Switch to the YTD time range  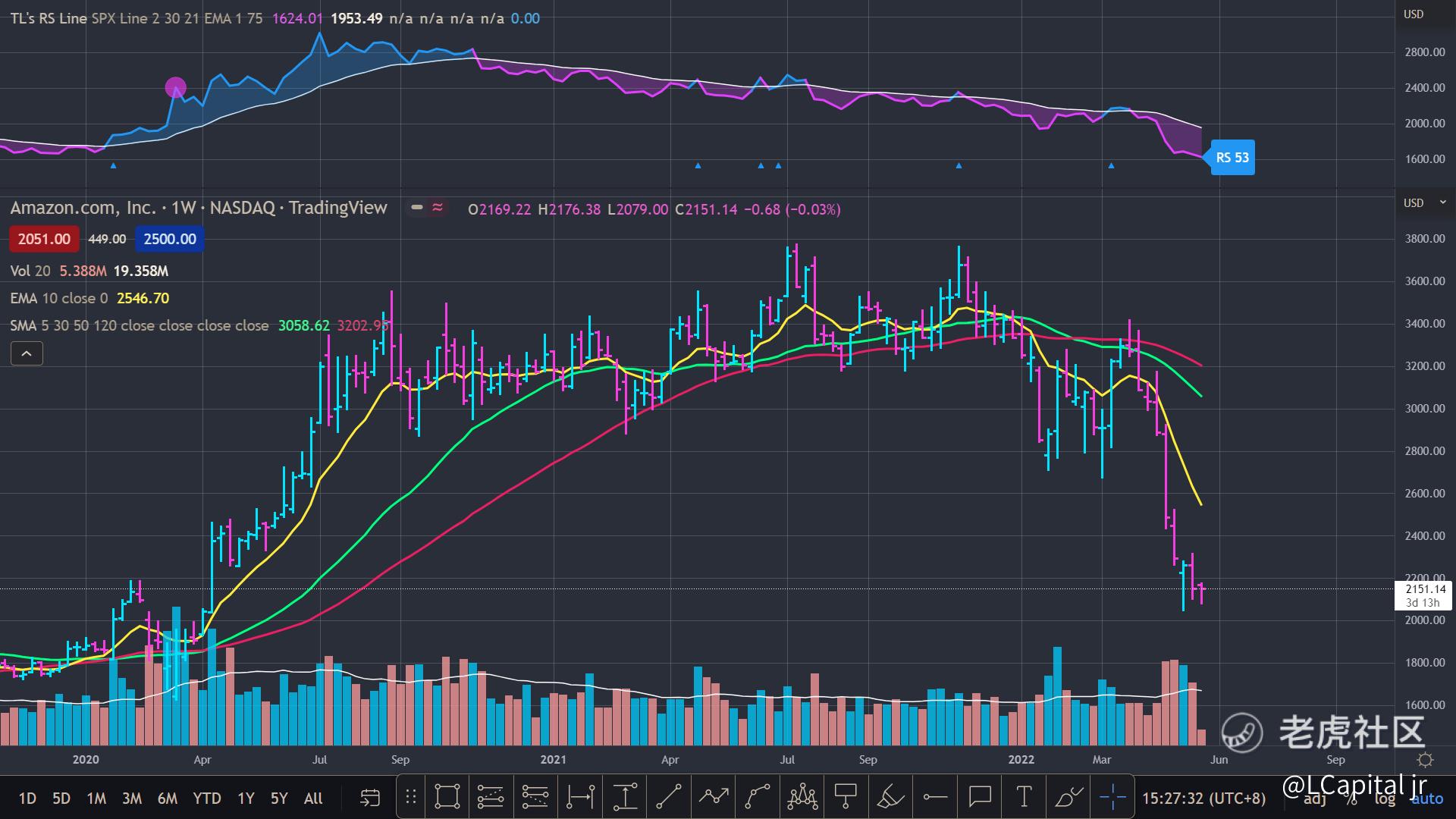tap(206, 799)
